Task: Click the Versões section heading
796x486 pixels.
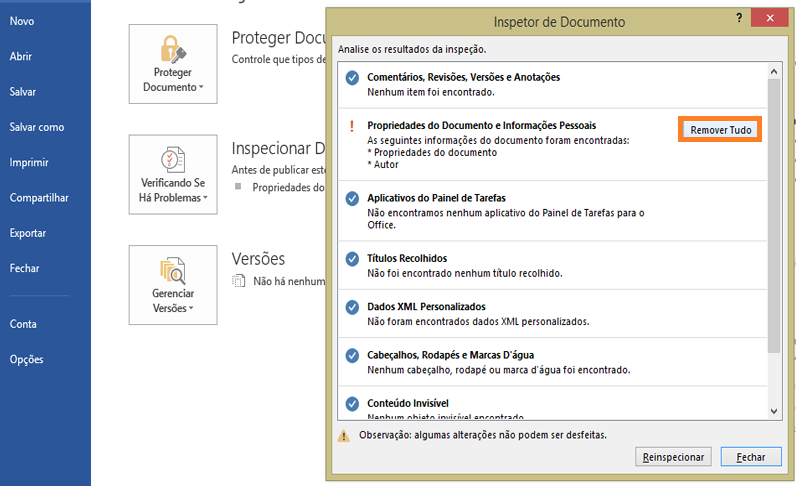Action: click(x=258, y=259)
